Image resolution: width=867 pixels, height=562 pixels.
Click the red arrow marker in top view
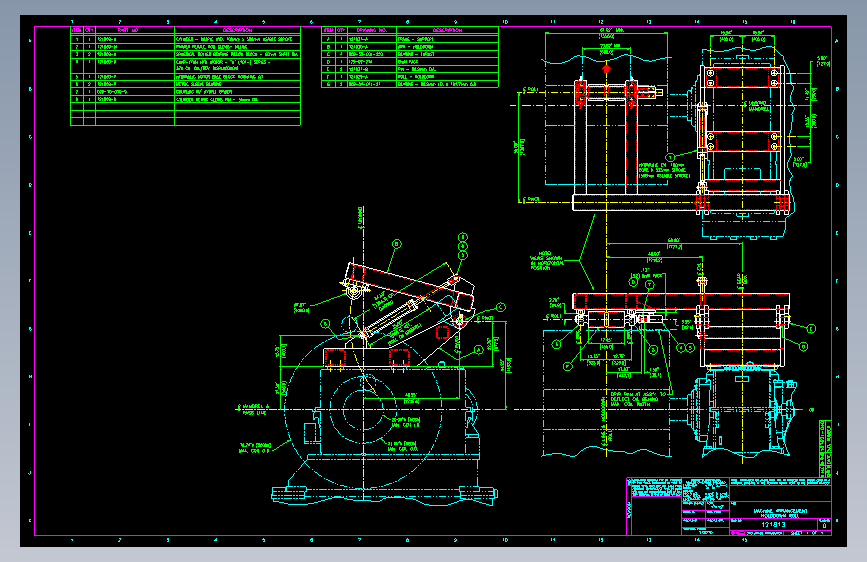pyautogui.click(x=607, y=69)
